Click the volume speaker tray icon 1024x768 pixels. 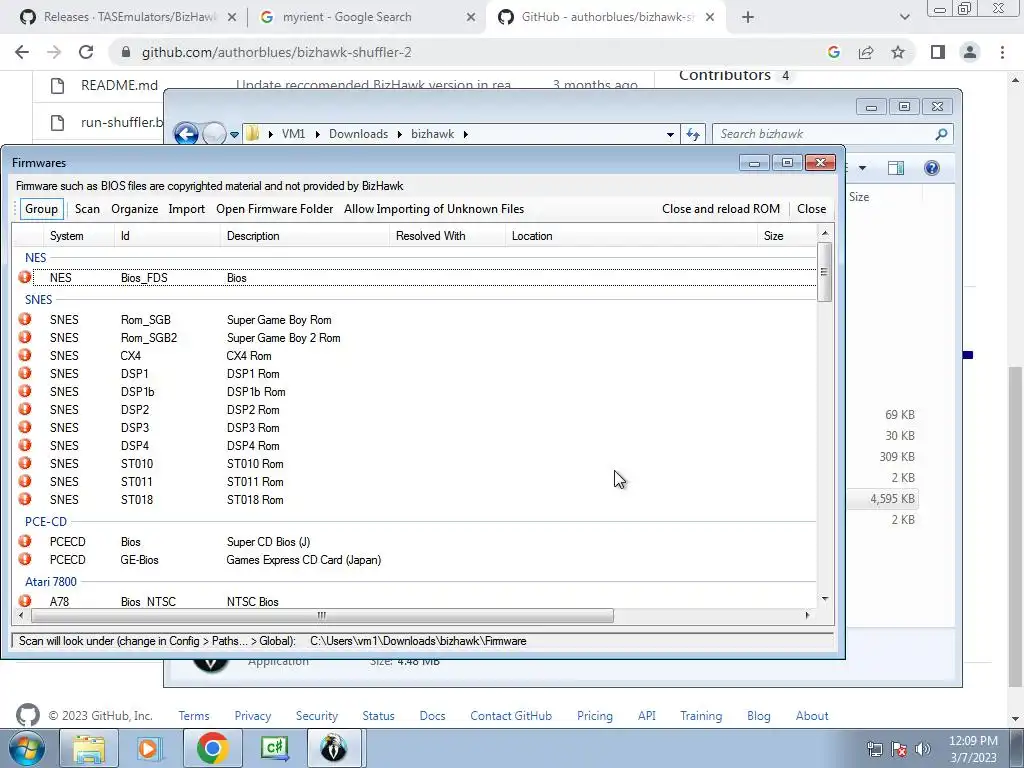pyautogui.click(x=923, y=749)
